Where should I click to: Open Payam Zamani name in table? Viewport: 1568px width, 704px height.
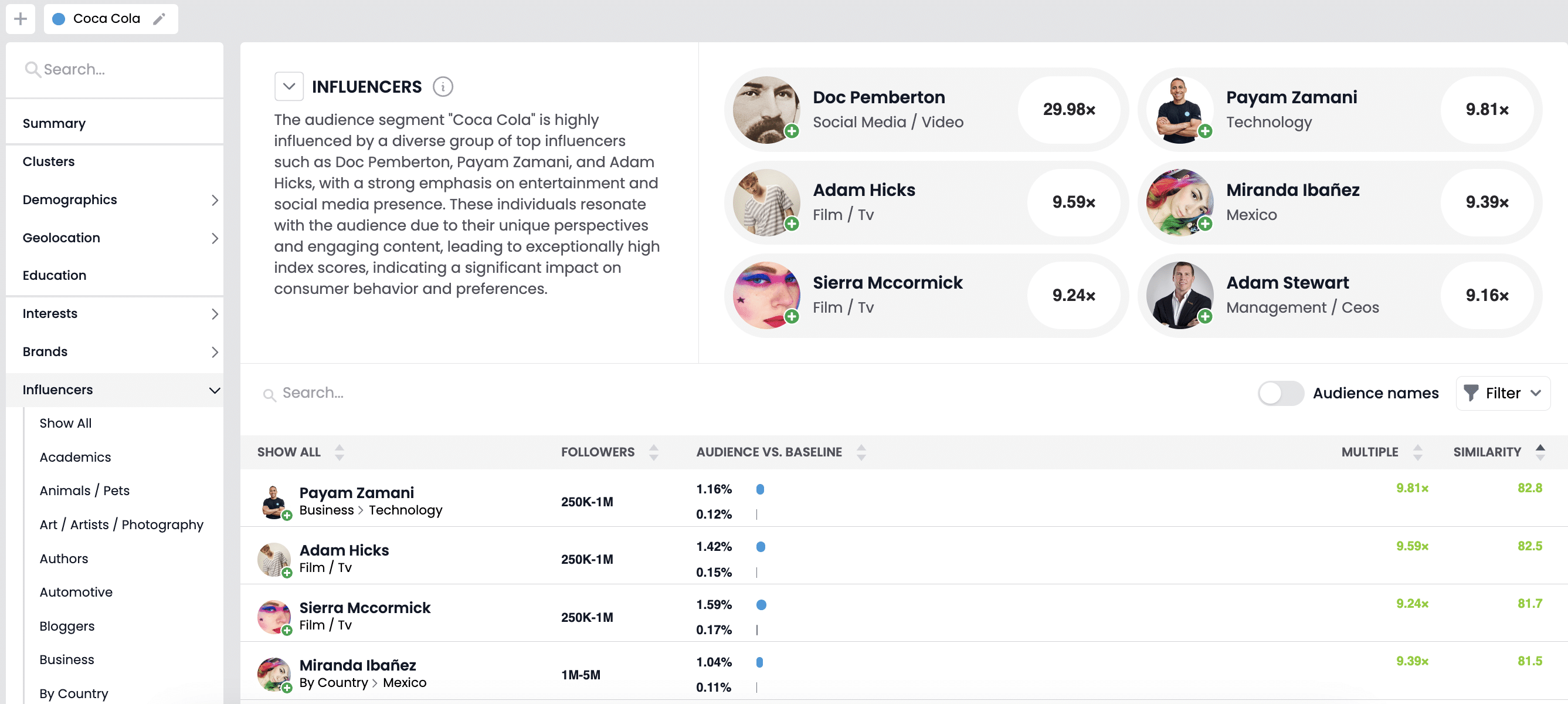tap(356, 493)
